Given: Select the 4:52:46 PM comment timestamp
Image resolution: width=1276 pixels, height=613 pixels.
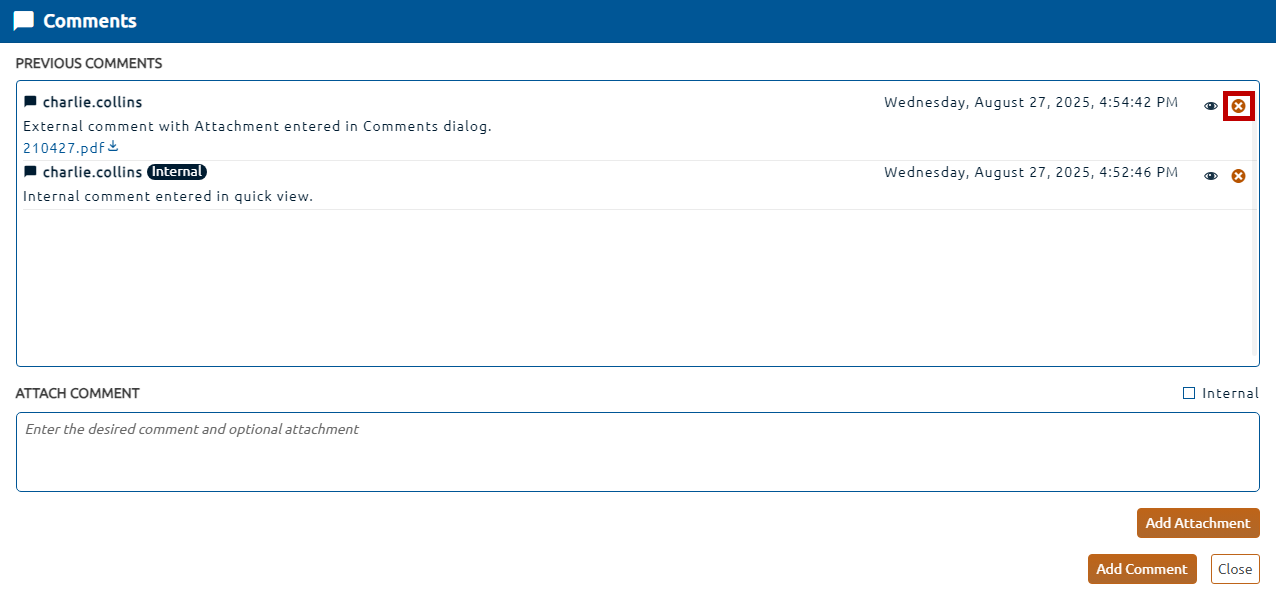Looking at the screenshot, I should click(x=1030, y=172).
